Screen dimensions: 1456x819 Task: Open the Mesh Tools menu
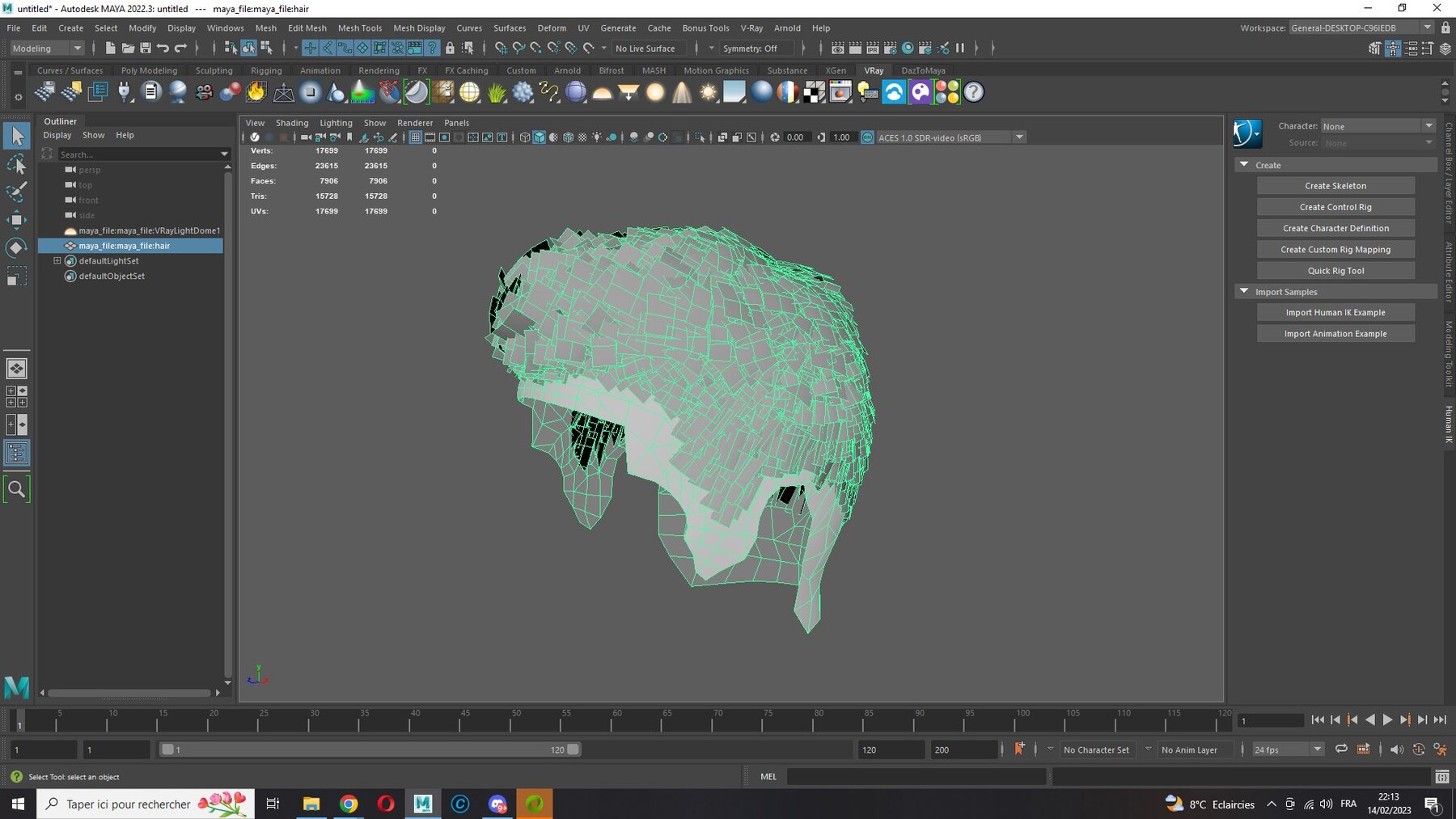coord(360,27)
